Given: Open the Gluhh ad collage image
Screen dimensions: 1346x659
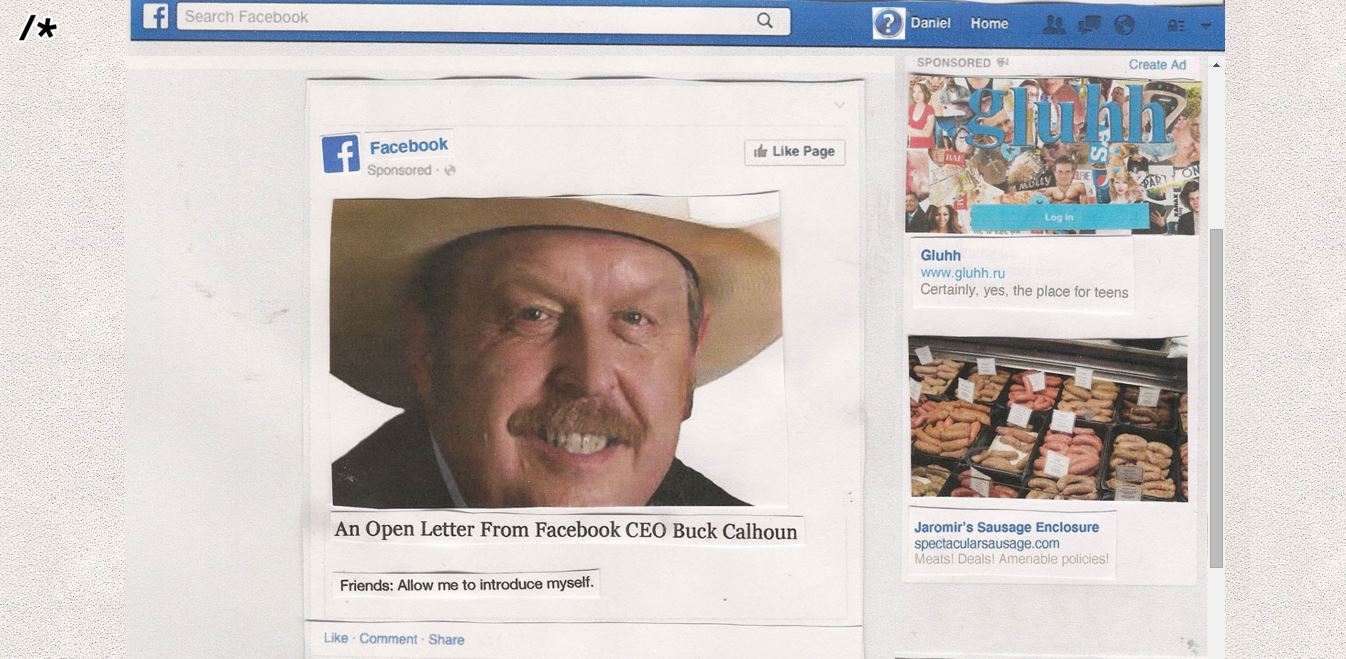Looking at the screenshot, I should (x=1053, y=155).
